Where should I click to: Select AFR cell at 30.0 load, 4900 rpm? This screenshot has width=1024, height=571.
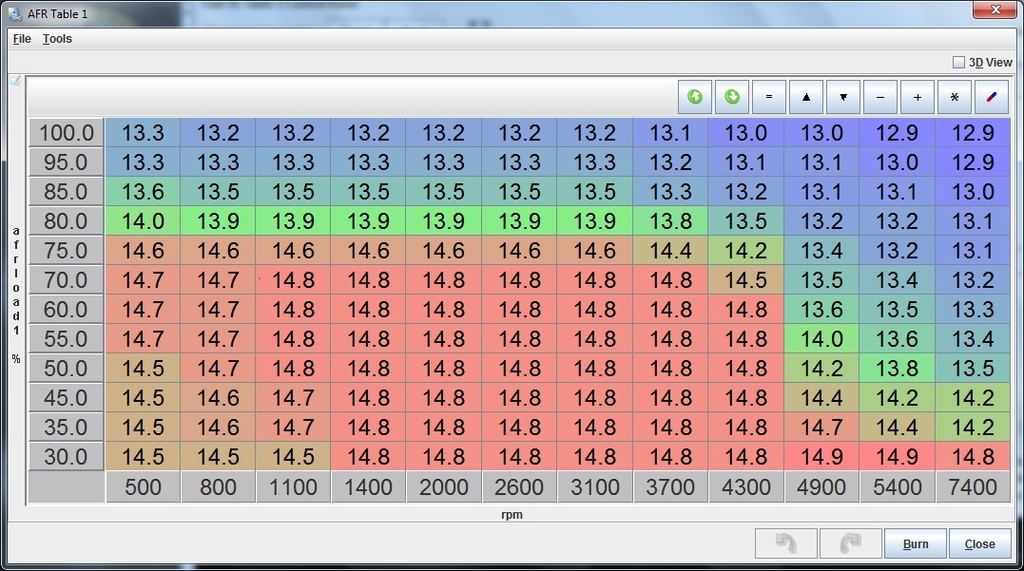pyautogui.click(x=821, y=457)
